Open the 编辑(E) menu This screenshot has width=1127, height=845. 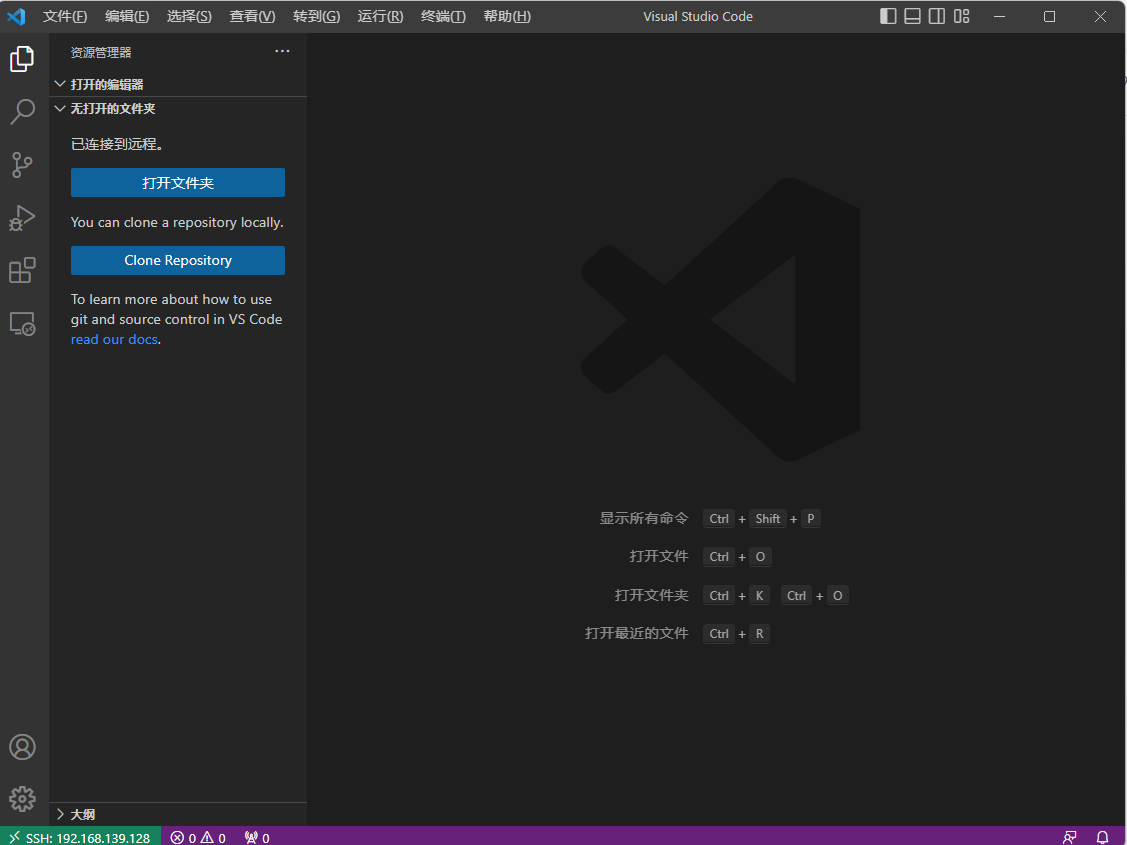127,16
